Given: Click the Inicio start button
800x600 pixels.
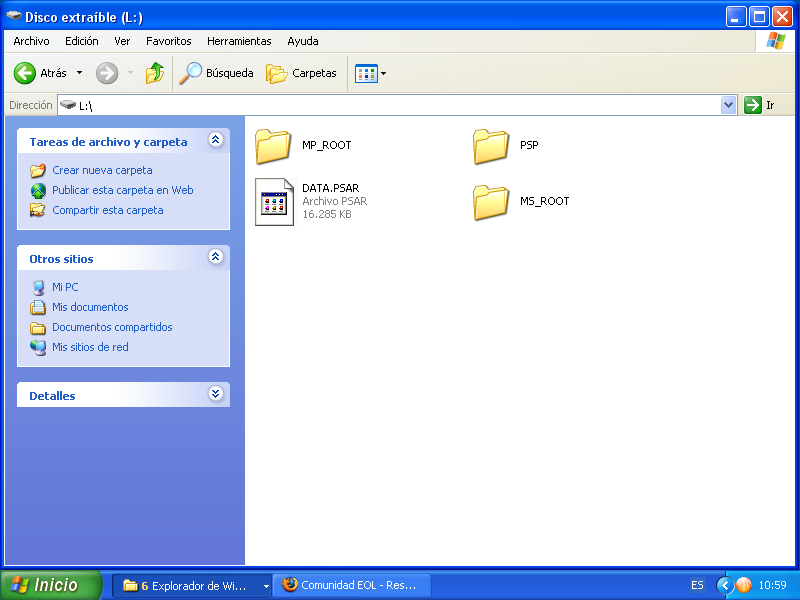Looking at the screenshot, I should coord(51,585).
